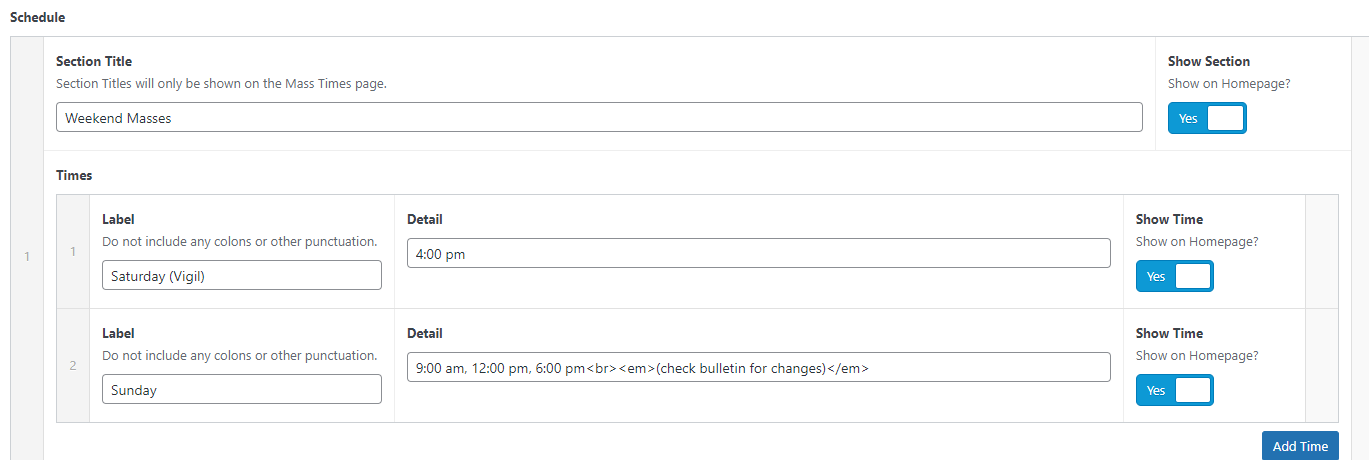The image size is (1369, 460).
Task: Select row handle 2 in the Times table
Action: pos(73,366)
